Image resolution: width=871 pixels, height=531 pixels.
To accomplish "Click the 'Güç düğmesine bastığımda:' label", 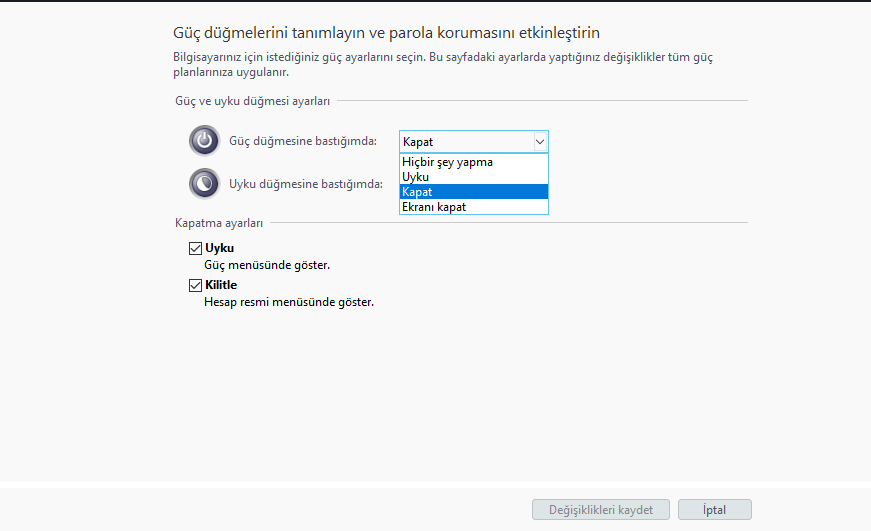I will pos(303,141).
